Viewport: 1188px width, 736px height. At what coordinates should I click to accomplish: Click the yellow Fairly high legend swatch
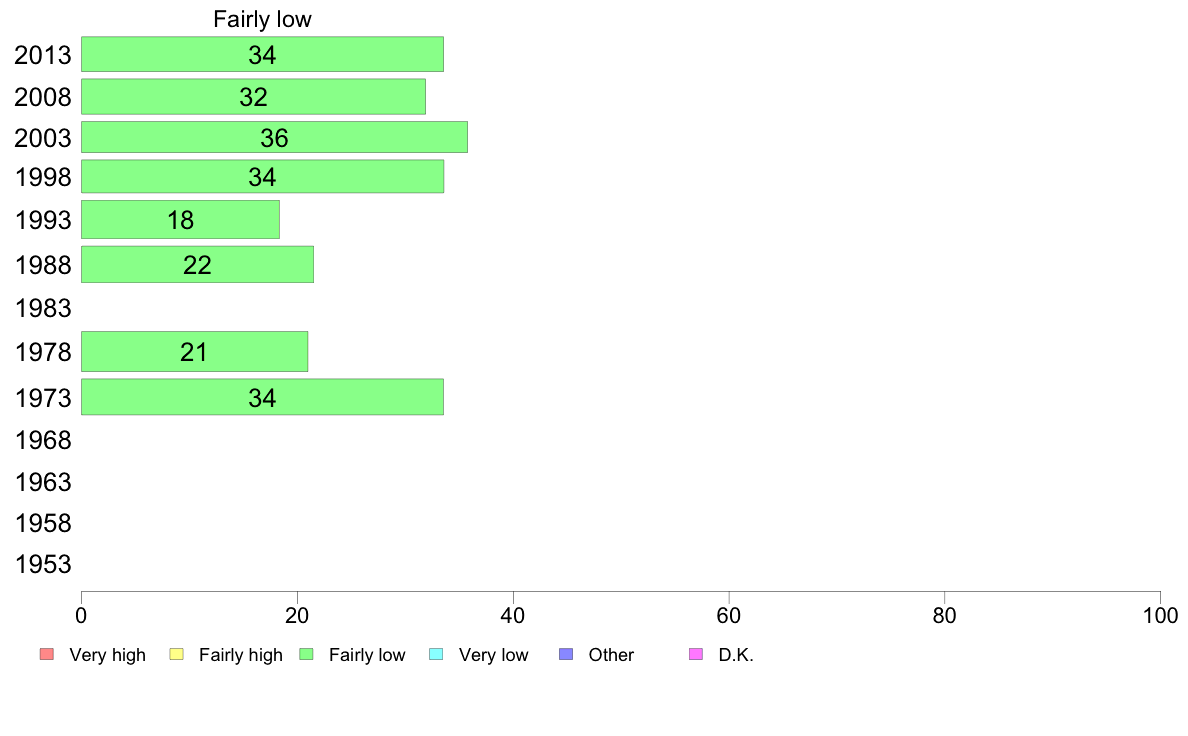point(177,654)
